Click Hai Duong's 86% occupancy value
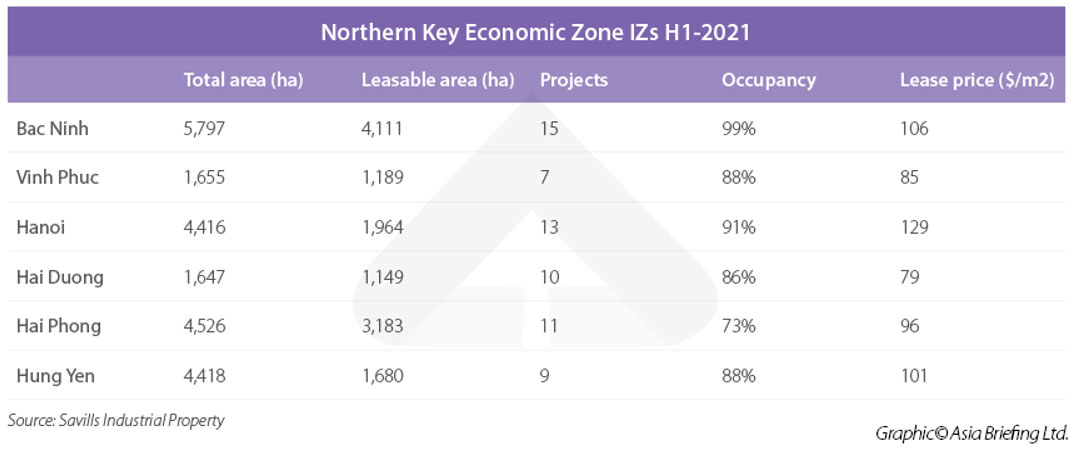The image size is (1071, 455). (738, 277)
